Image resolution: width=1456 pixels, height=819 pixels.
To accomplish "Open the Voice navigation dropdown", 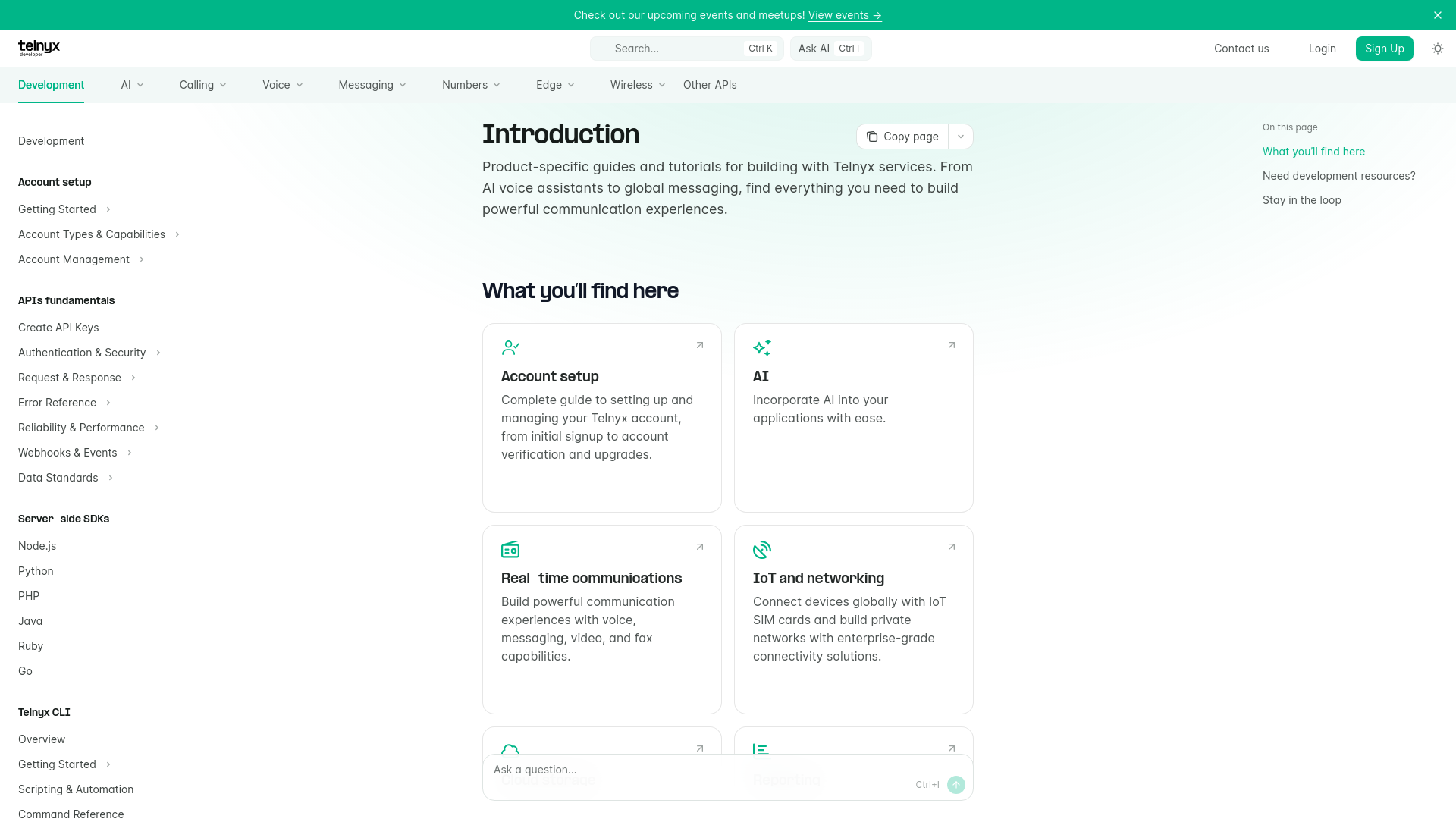I will click(x=283, y=85).
